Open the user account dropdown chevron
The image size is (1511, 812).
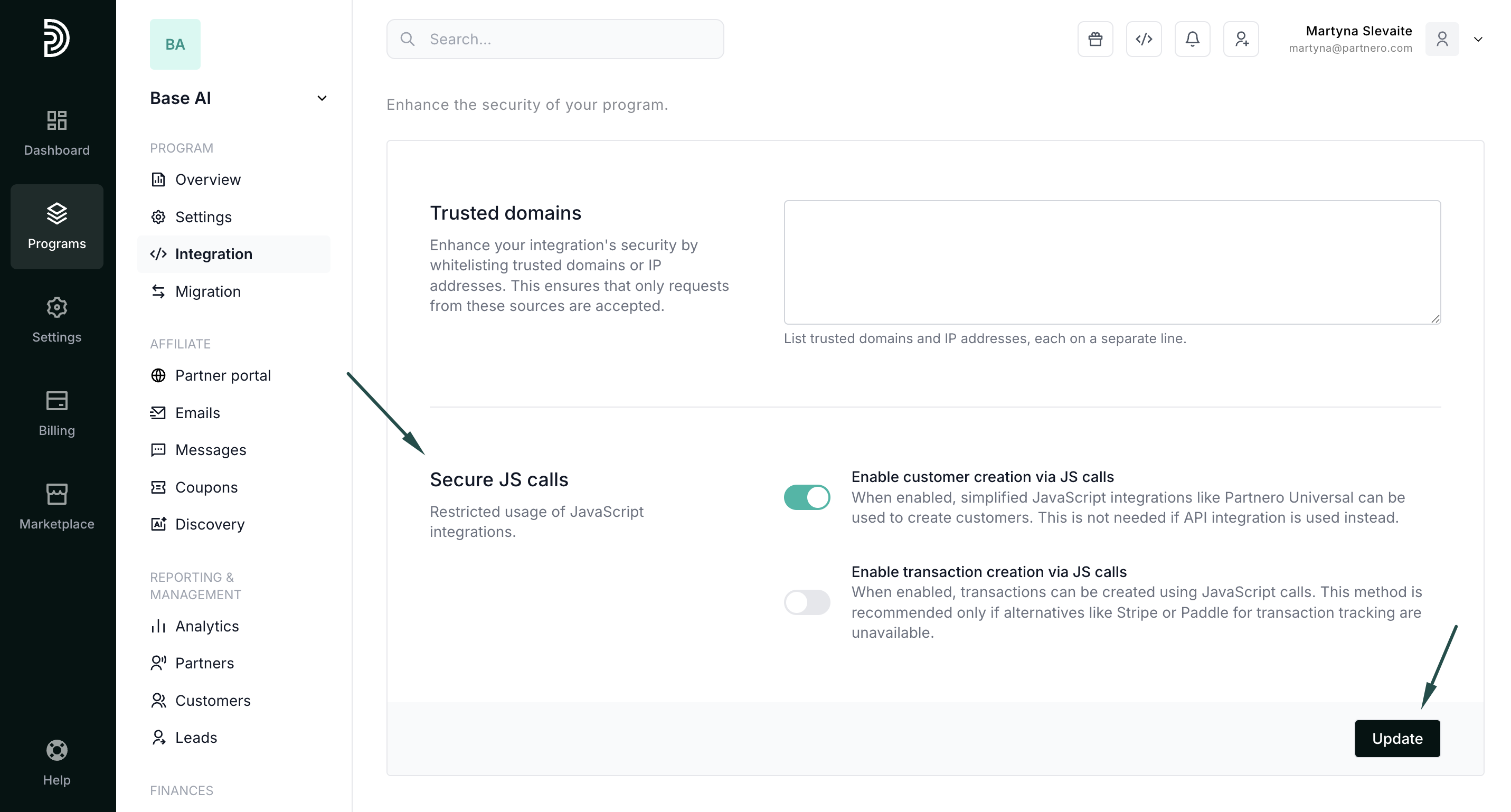tap(1478, 39)
